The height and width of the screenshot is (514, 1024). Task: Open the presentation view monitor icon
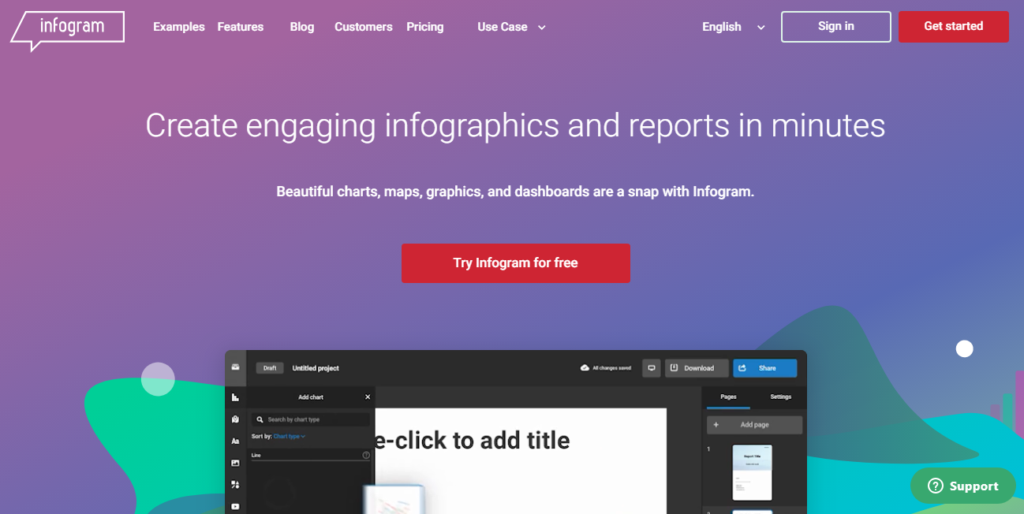tap(651, 368)
